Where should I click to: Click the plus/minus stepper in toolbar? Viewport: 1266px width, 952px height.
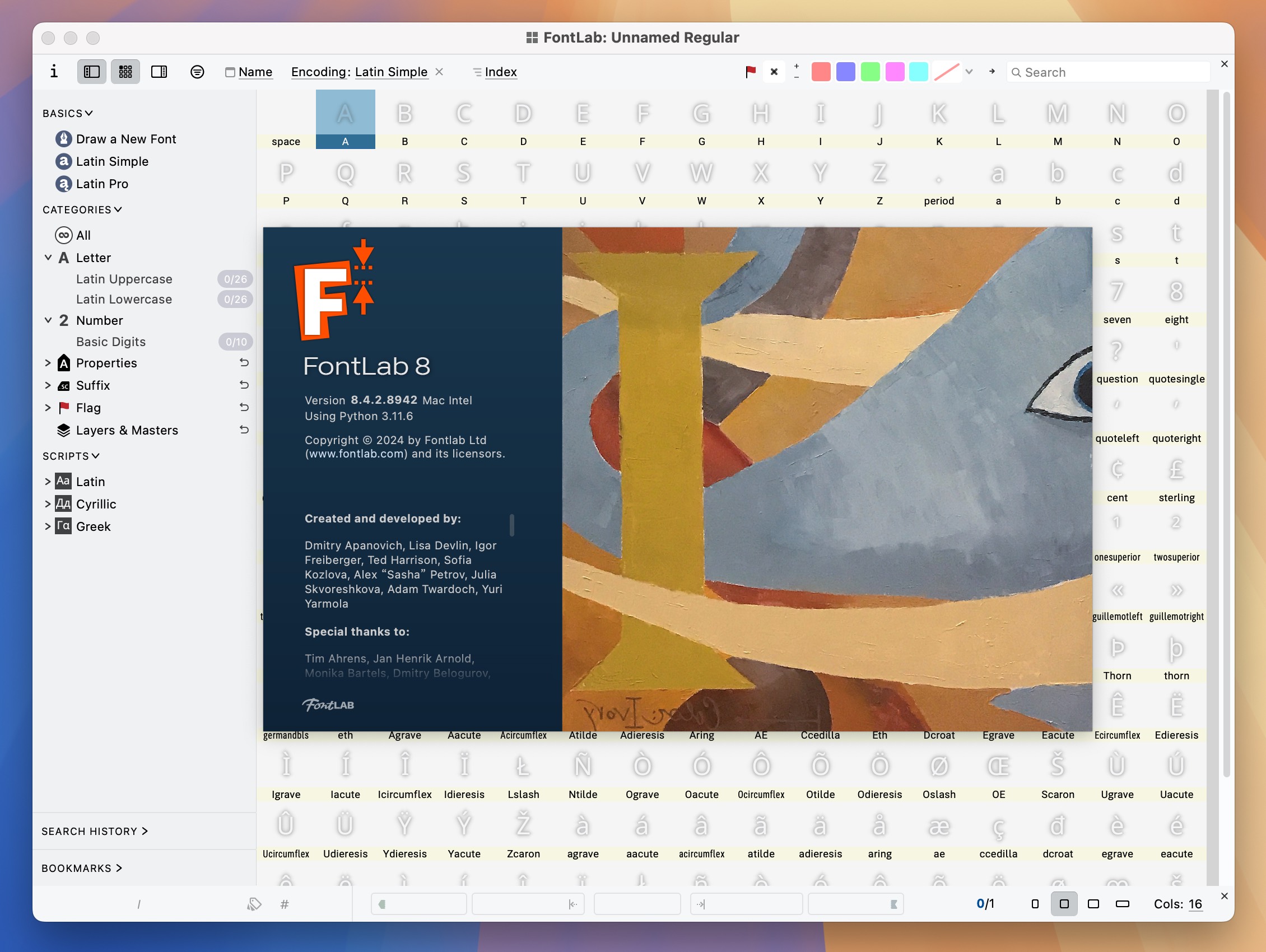[x=797, y=72]
